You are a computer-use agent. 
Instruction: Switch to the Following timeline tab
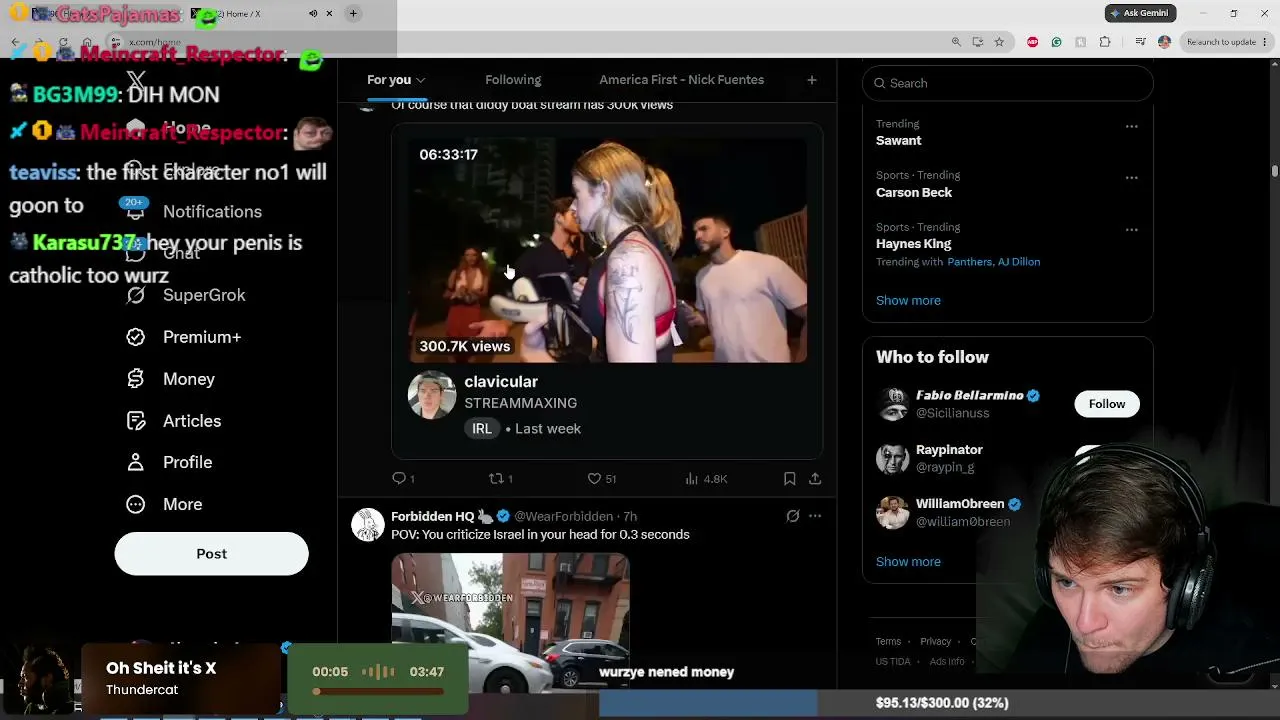(x=513, y=80)
